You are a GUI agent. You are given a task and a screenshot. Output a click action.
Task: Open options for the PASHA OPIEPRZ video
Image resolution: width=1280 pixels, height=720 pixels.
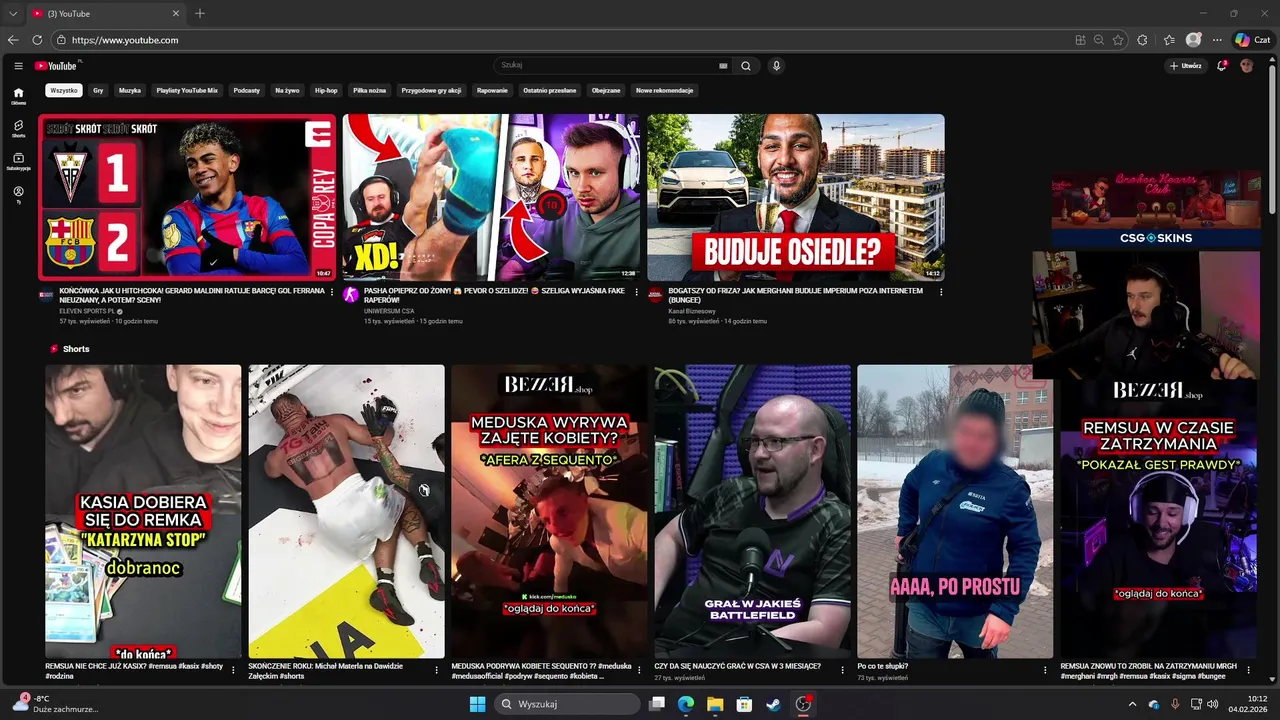tap(636, 292)
